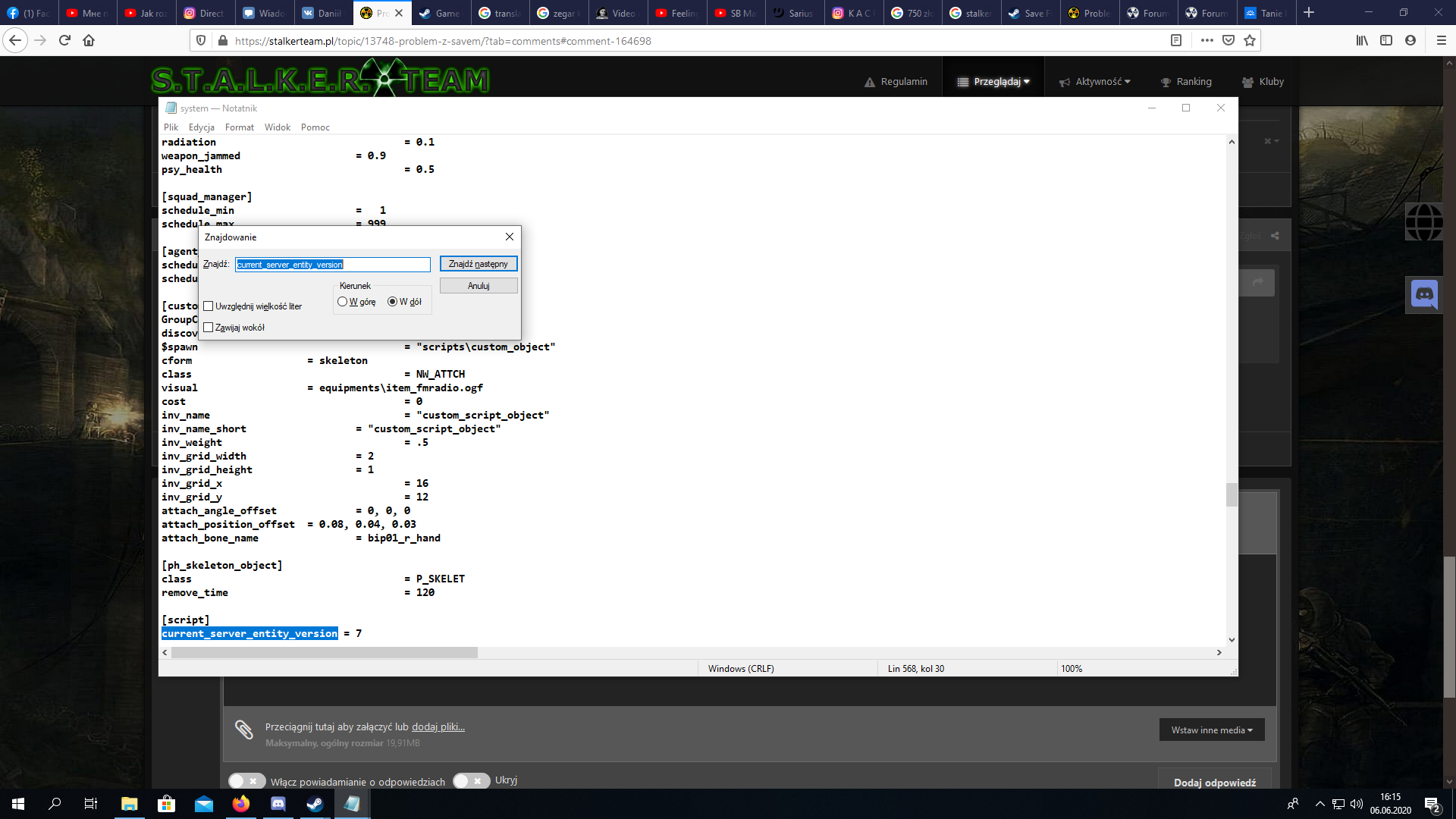Open the Format menu in Notepad
This screenshot has width=1456, height=819.
(239, 127)
